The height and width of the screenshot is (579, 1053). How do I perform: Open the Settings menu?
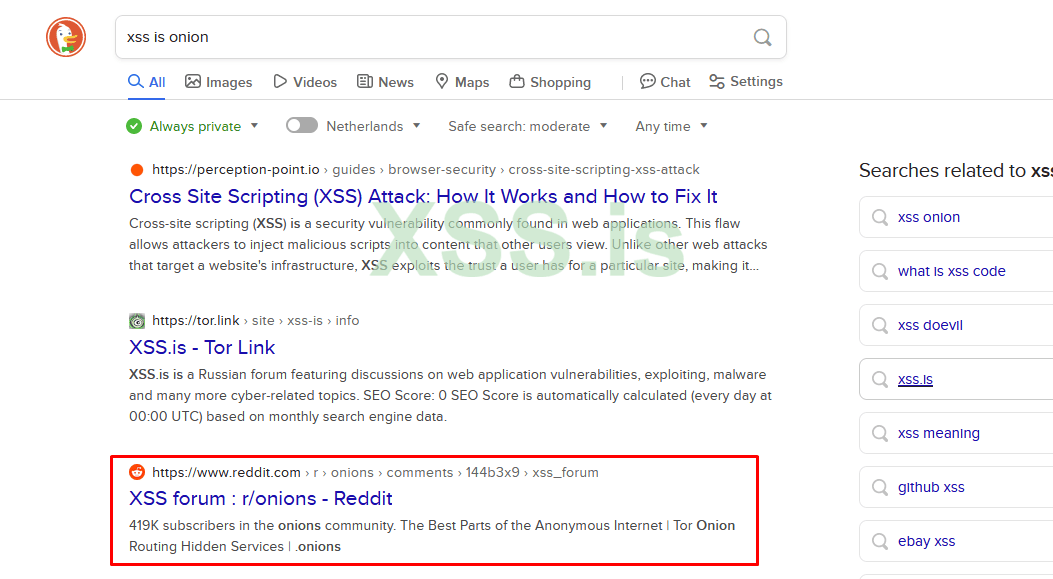click(745, 82)
